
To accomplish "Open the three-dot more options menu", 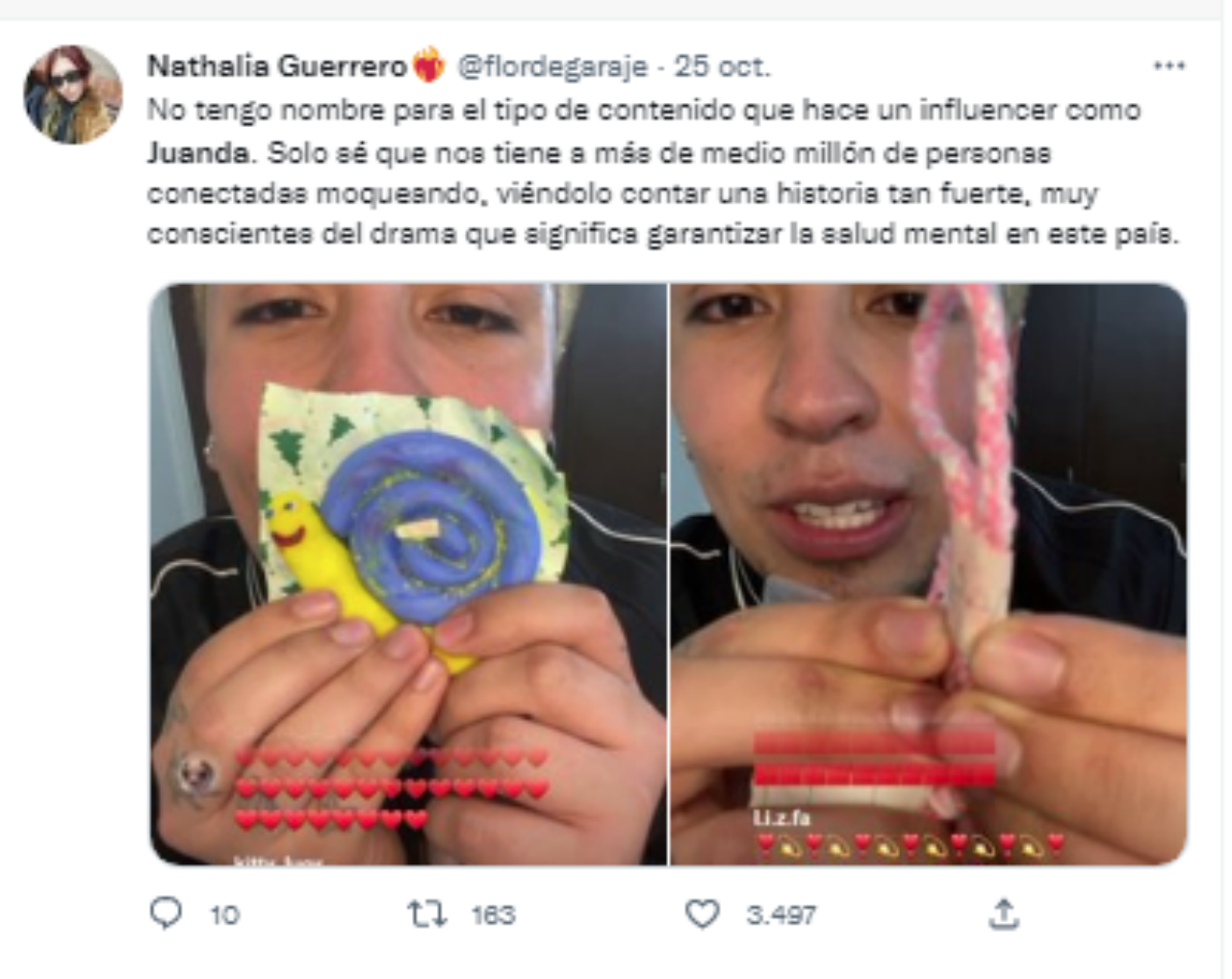I will coord(1168,65).
